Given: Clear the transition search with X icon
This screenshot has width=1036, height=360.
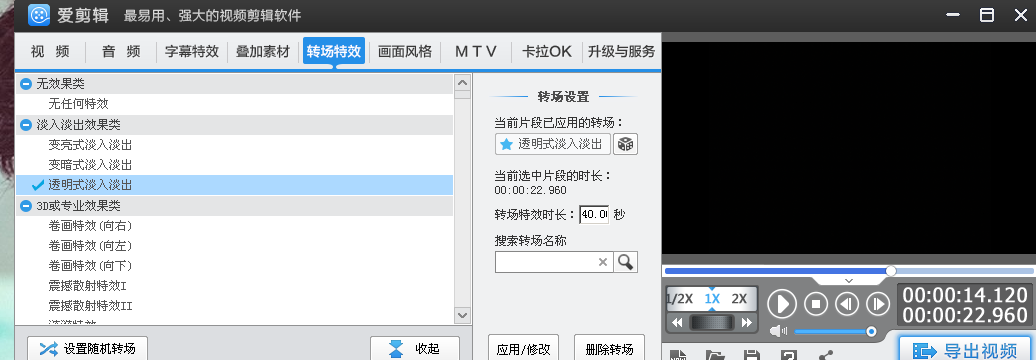Looking at the screenshot, I should (603, 262).
